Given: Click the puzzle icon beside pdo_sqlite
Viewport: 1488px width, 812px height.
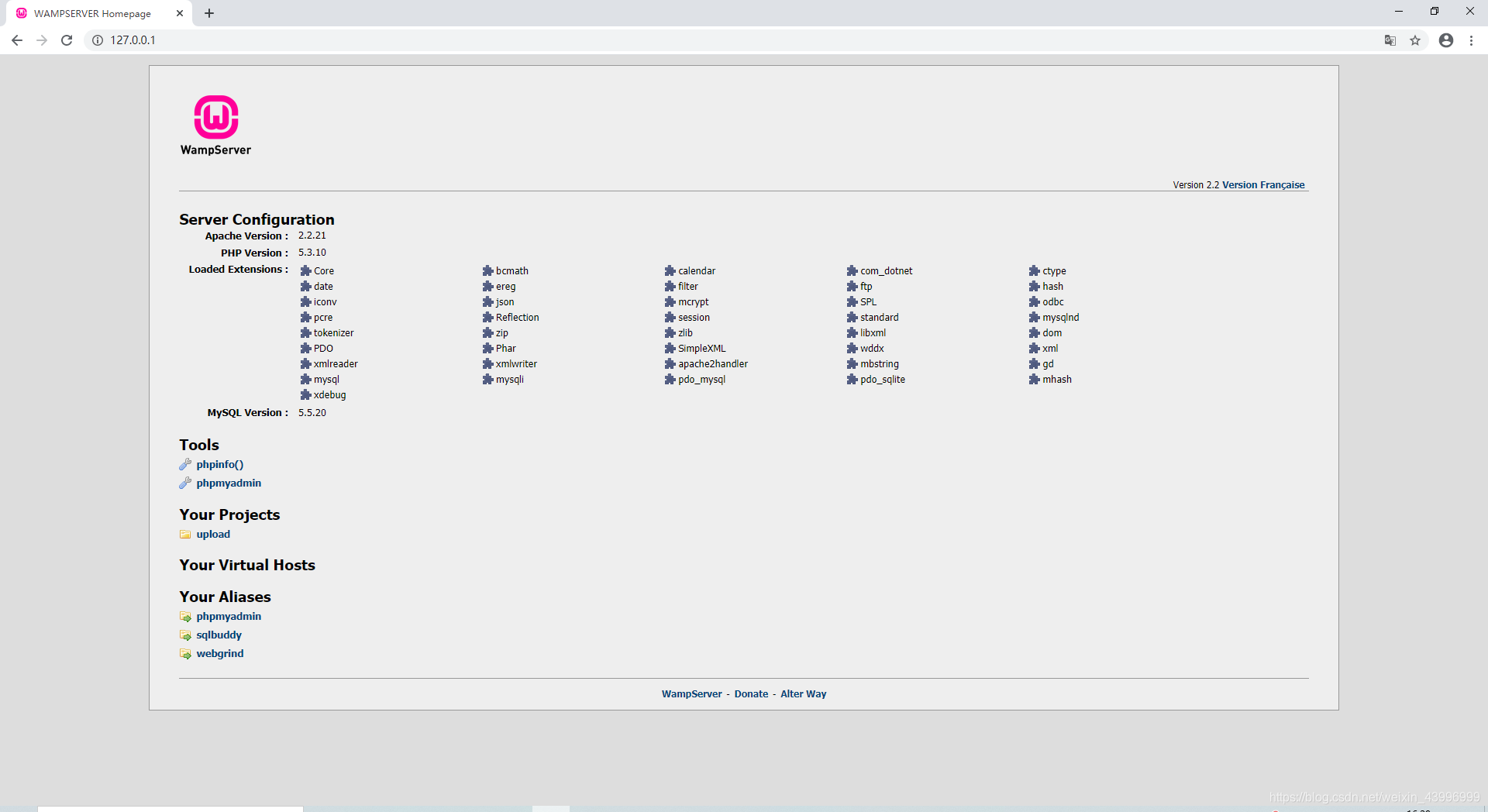Looking at the screenshot, I should pyautogui.click(x=852, y=379).
